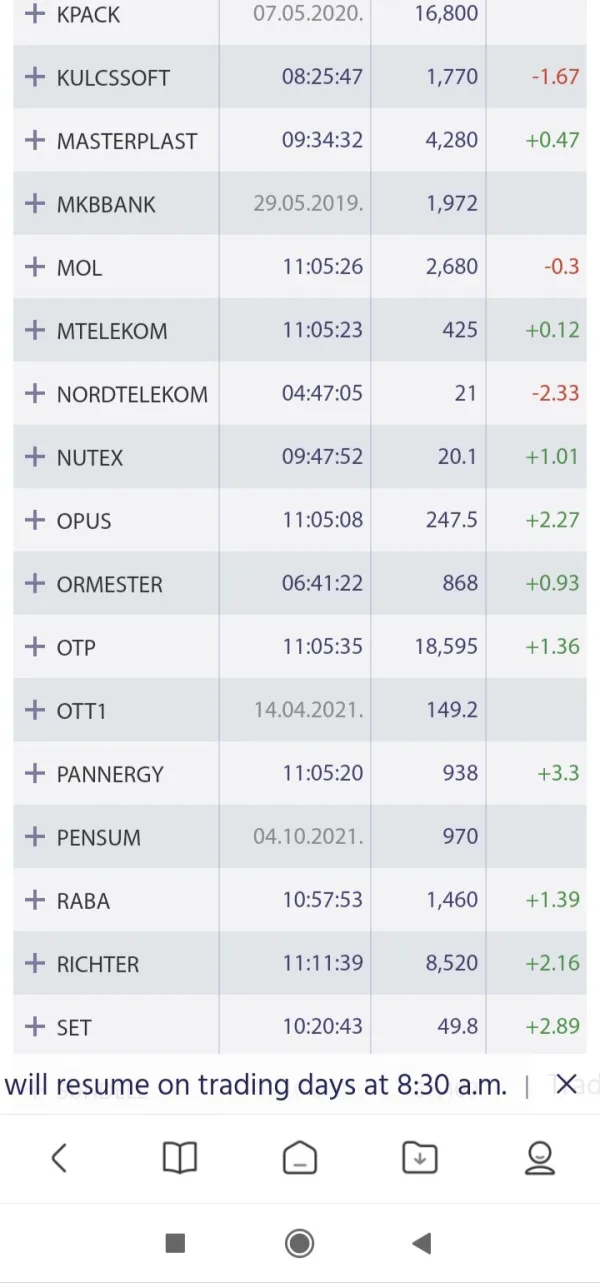
Task: Expand the MASTERPLAST row details
Action: pyautogui.click(x=35, y=140)
